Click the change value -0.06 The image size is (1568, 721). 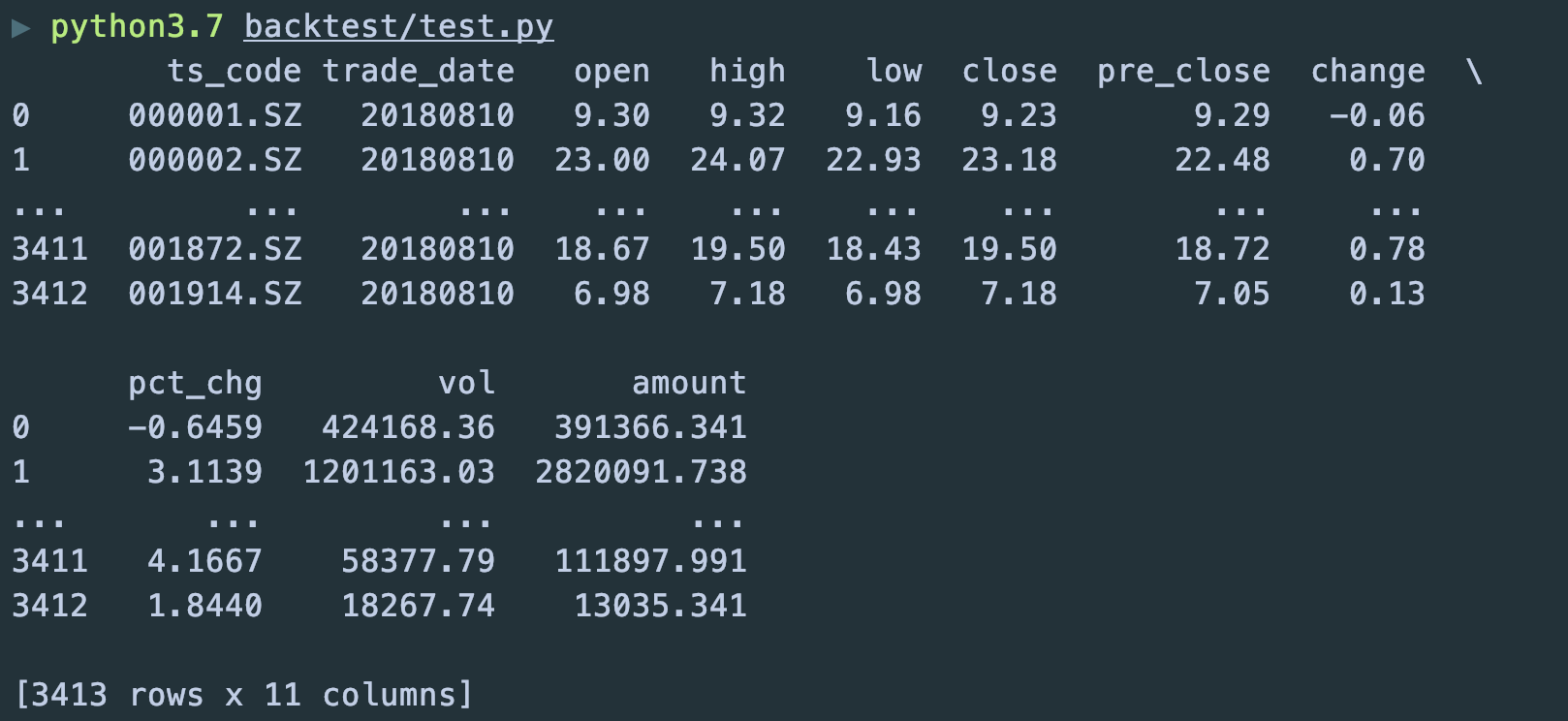[1377, 115]
